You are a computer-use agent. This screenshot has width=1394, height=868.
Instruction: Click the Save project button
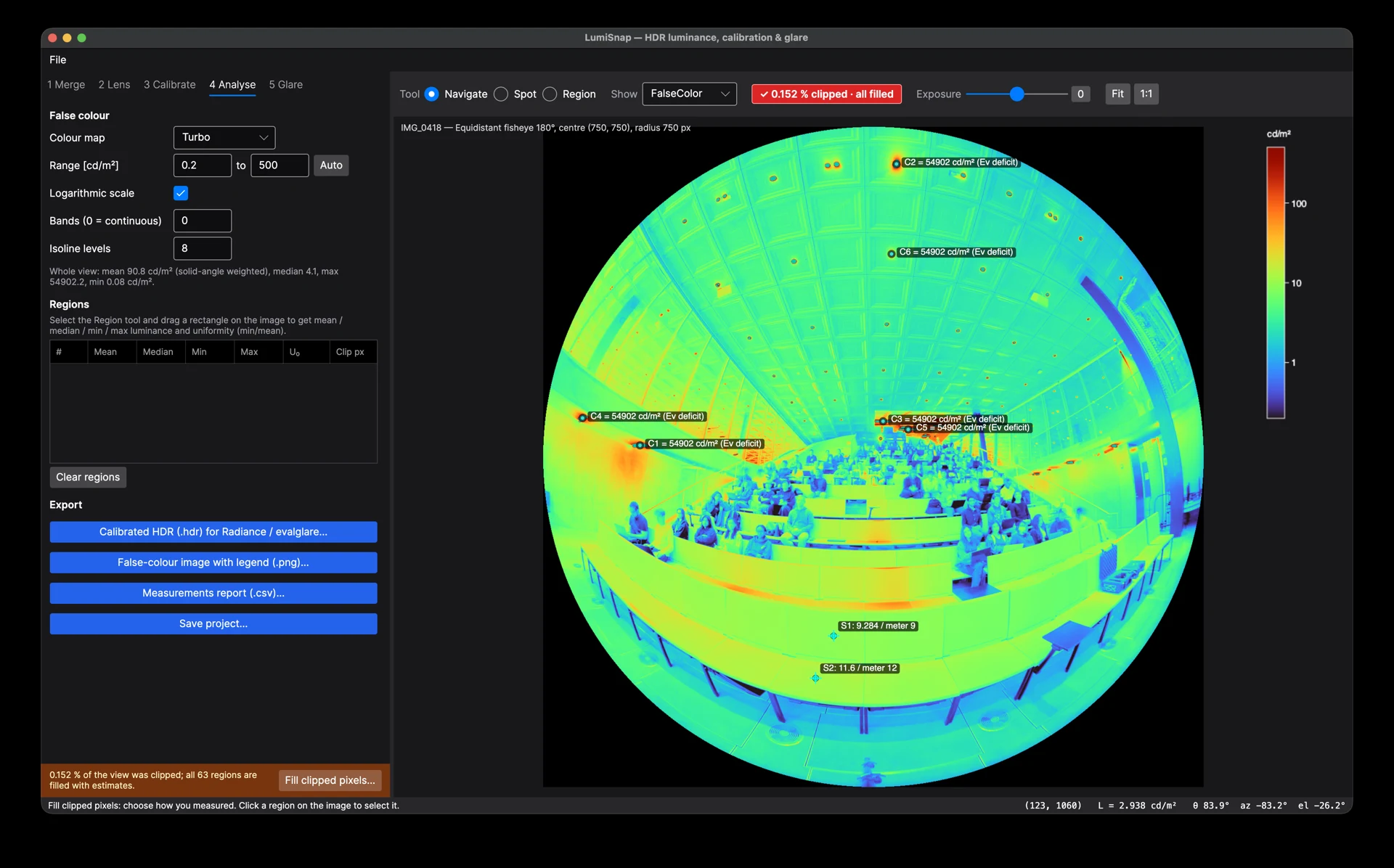pyautogui.click(x=213, y=623)
